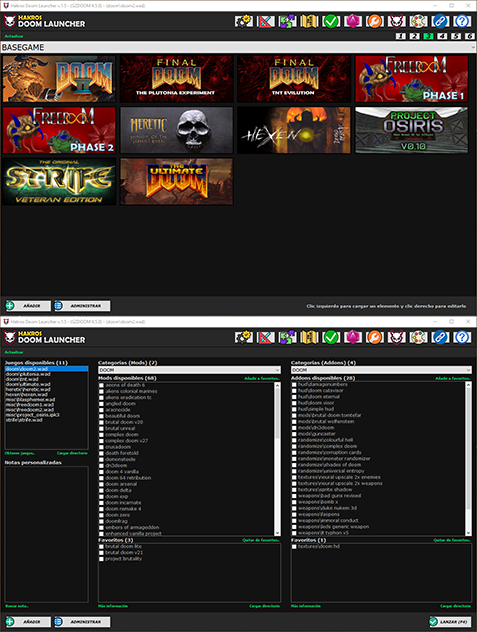
Task: Click ruler-triangle icon in thumbnail-view window toolbar
Action: (266, 21)
